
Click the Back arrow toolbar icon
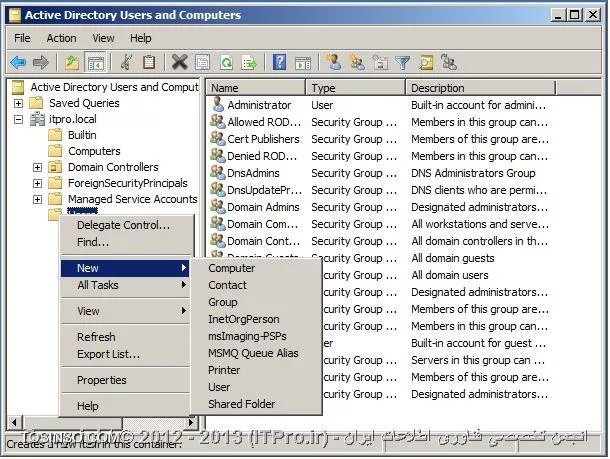click(18, 62)
